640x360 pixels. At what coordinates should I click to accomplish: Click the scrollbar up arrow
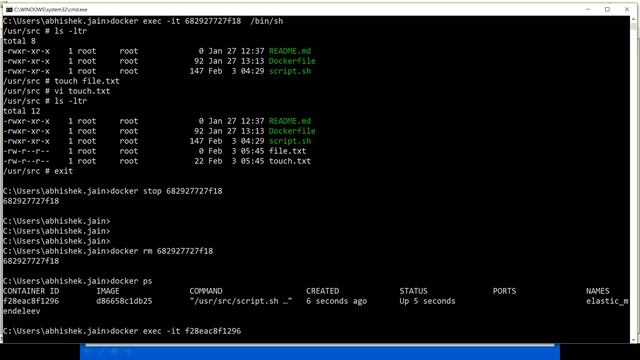pyautogui.click(x=633, y=19)
